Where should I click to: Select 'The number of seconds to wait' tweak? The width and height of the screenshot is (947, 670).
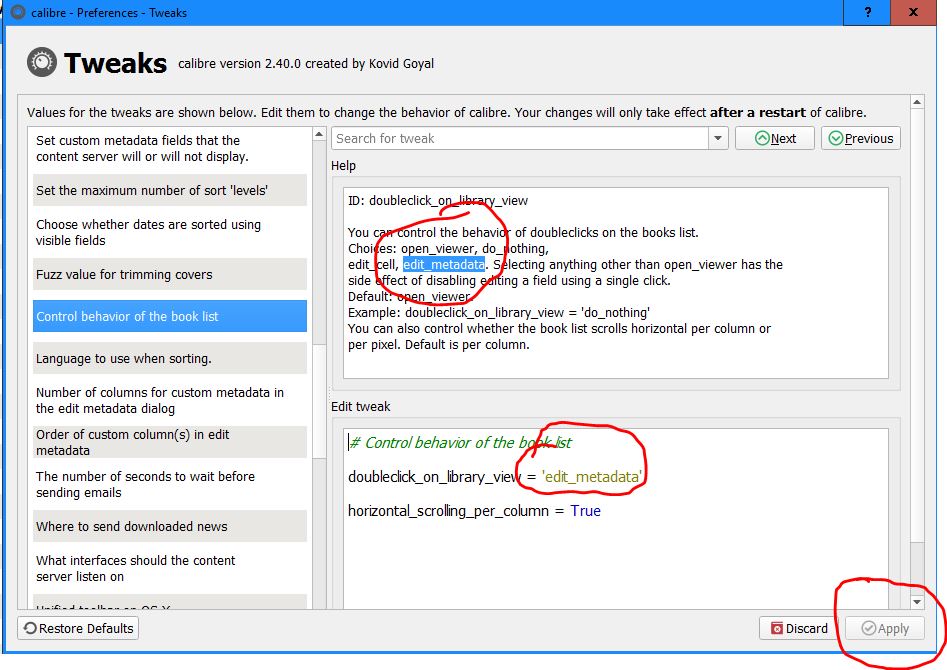click(170, 485)
